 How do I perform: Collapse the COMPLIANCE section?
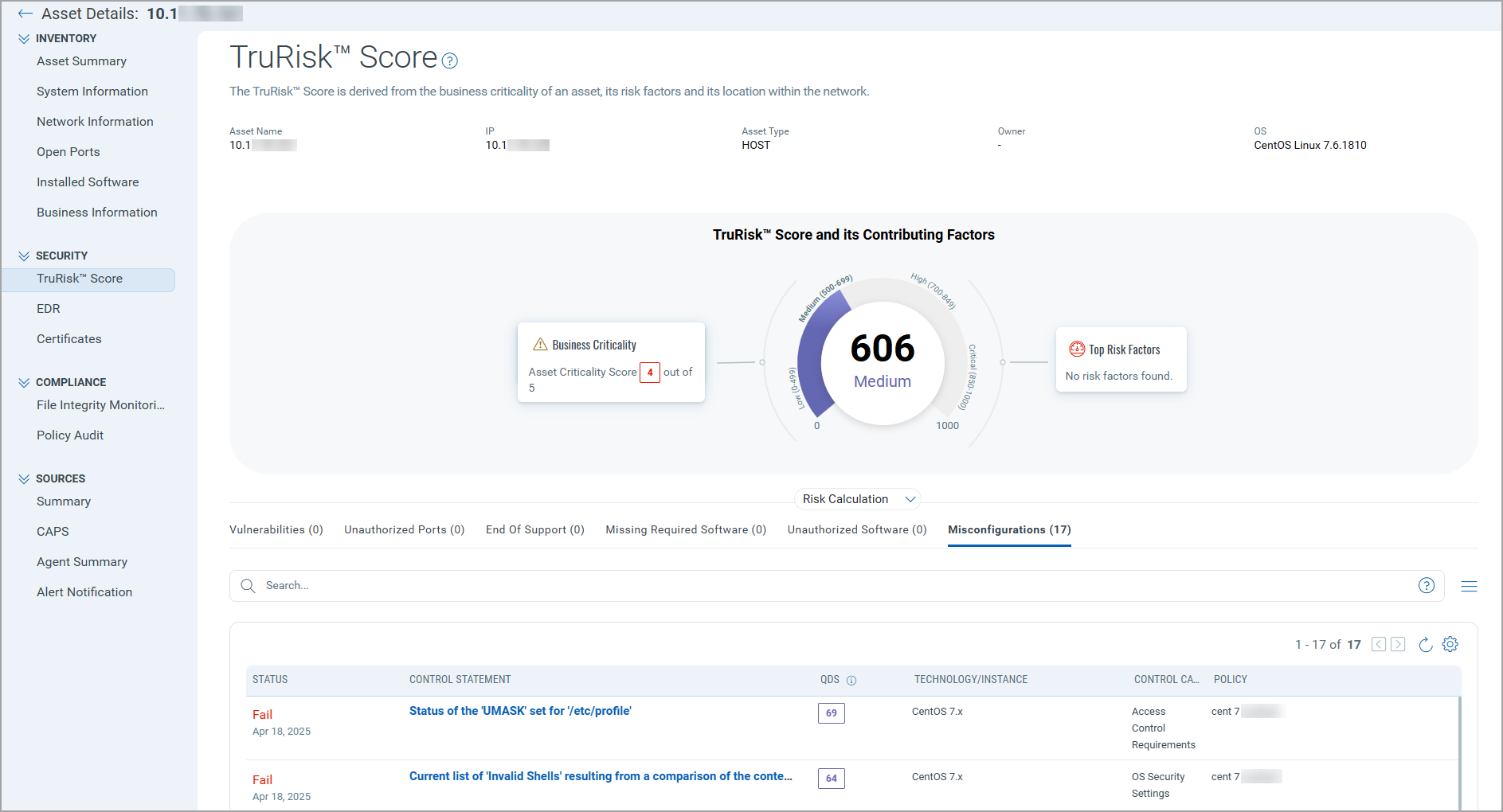coord(24,382)
